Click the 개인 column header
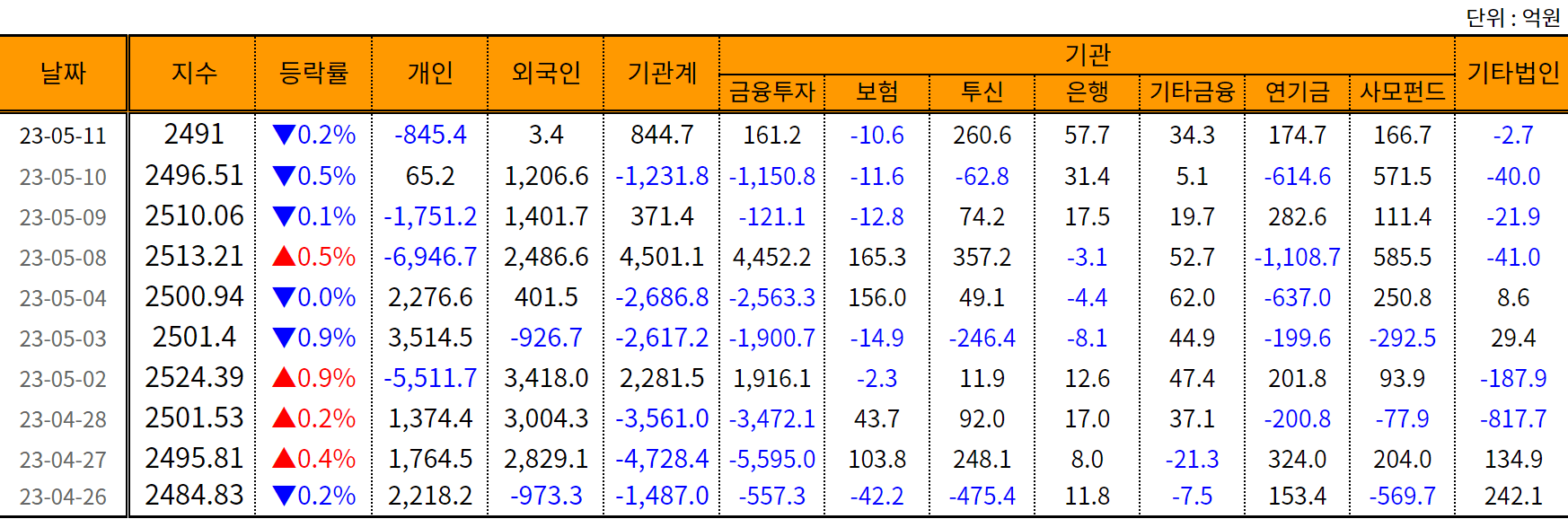Image resolution: width=1568 pixels, height=519 pixels. pos(430,74)
